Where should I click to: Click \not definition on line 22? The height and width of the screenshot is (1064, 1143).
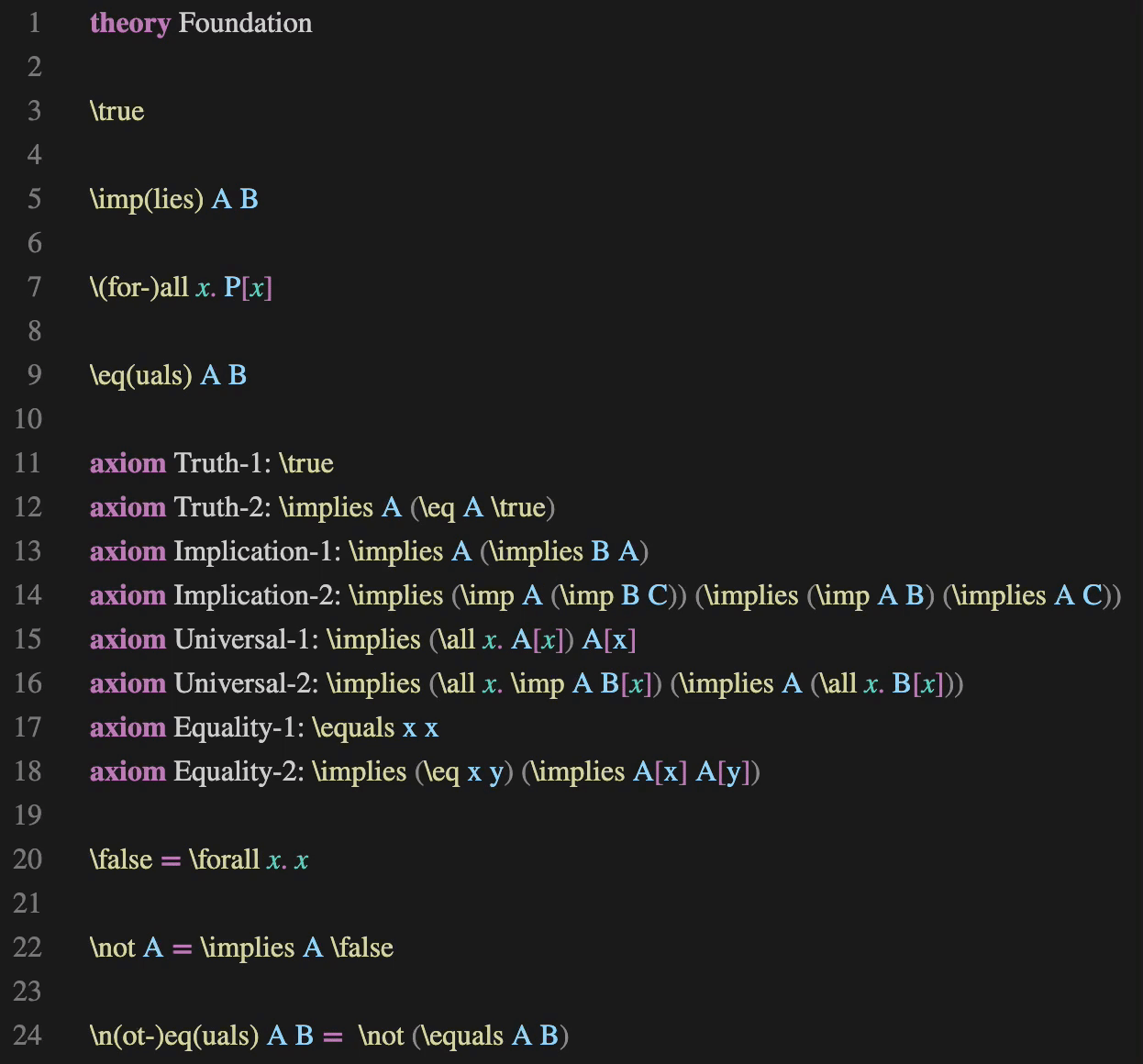click(x=113, y=948)
